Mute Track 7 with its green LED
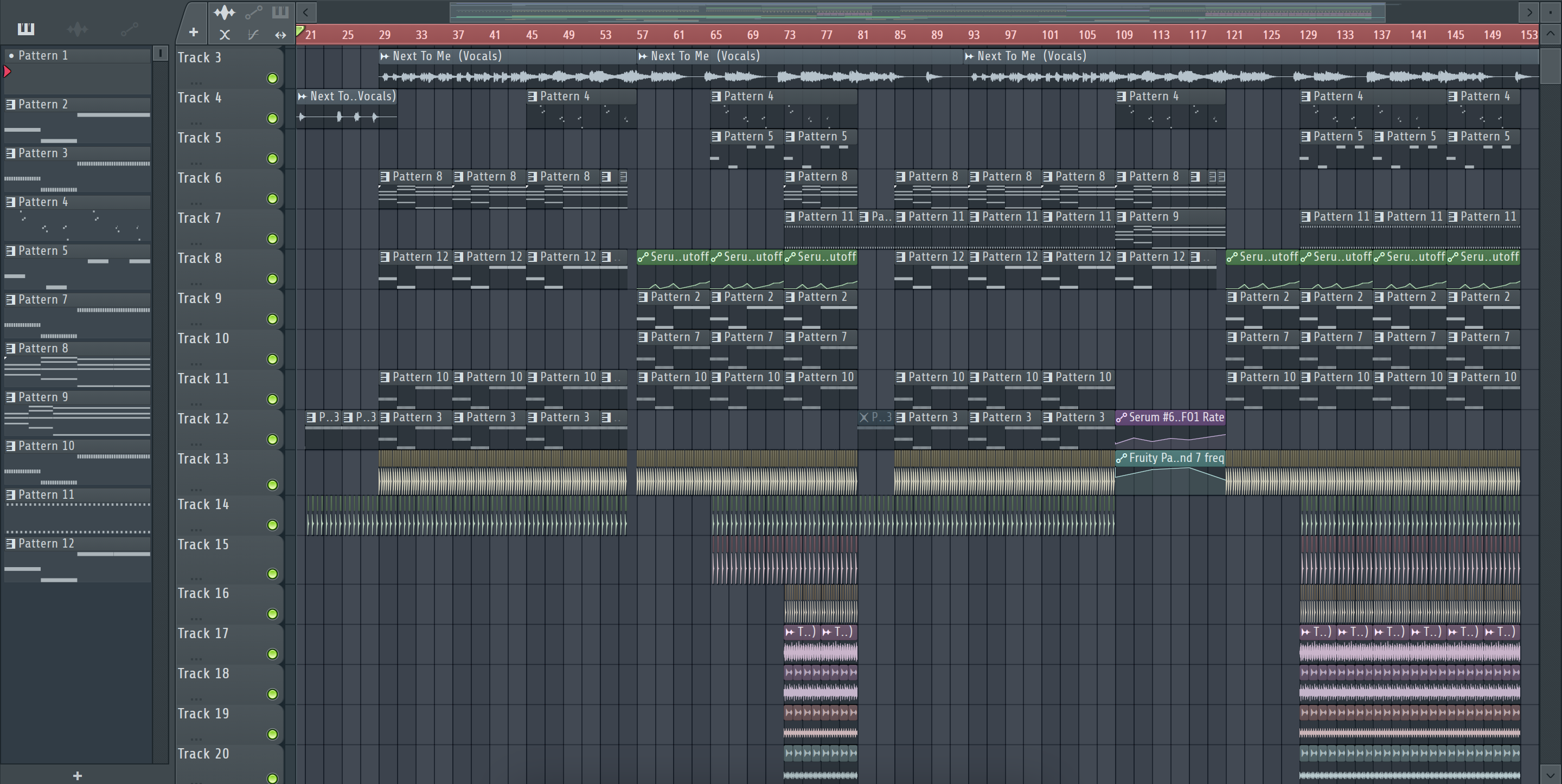Image resolution: width=1562 pixels, height=784 pixels. (272, 239)
